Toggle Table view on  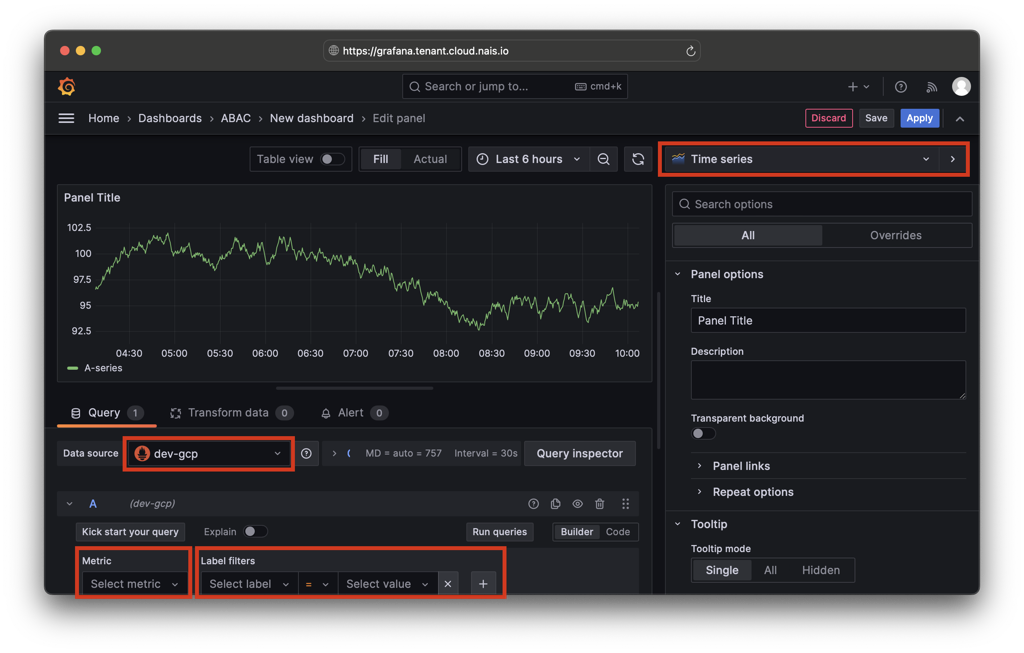coord(329,158)
